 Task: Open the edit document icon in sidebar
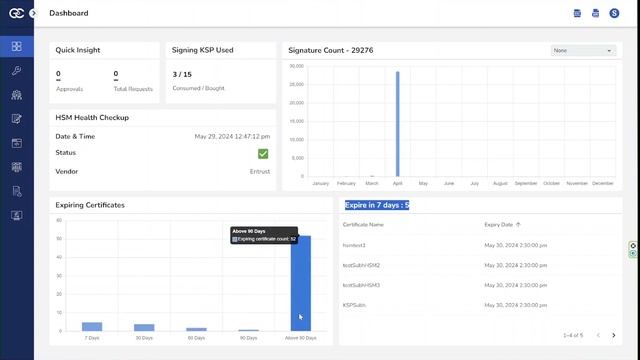point(17,119)
